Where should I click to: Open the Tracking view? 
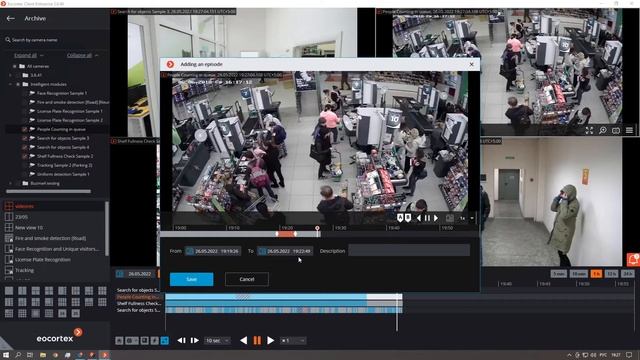tap(24, 270)
